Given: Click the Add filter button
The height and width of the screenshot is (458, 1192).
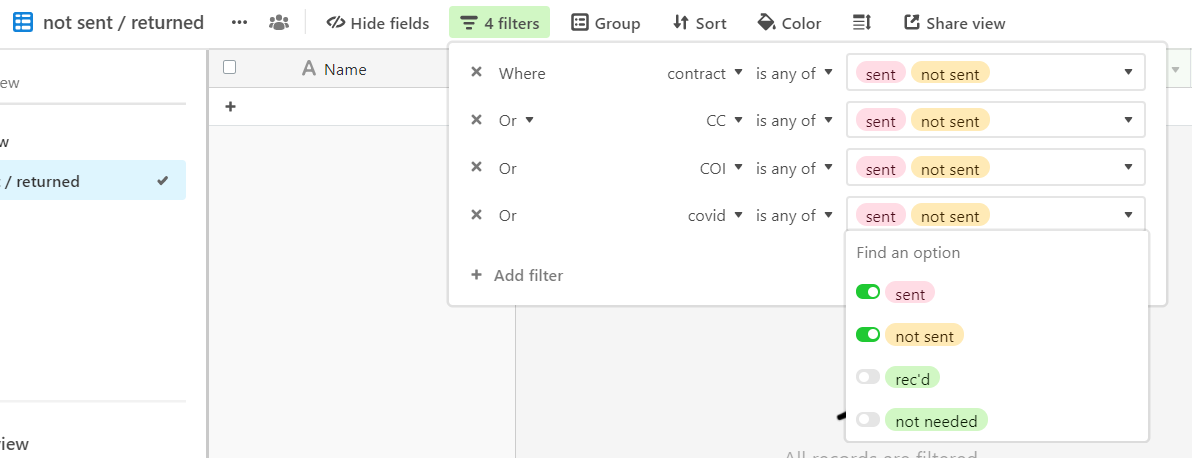Looking at the screenshot, I should point(517,275).
